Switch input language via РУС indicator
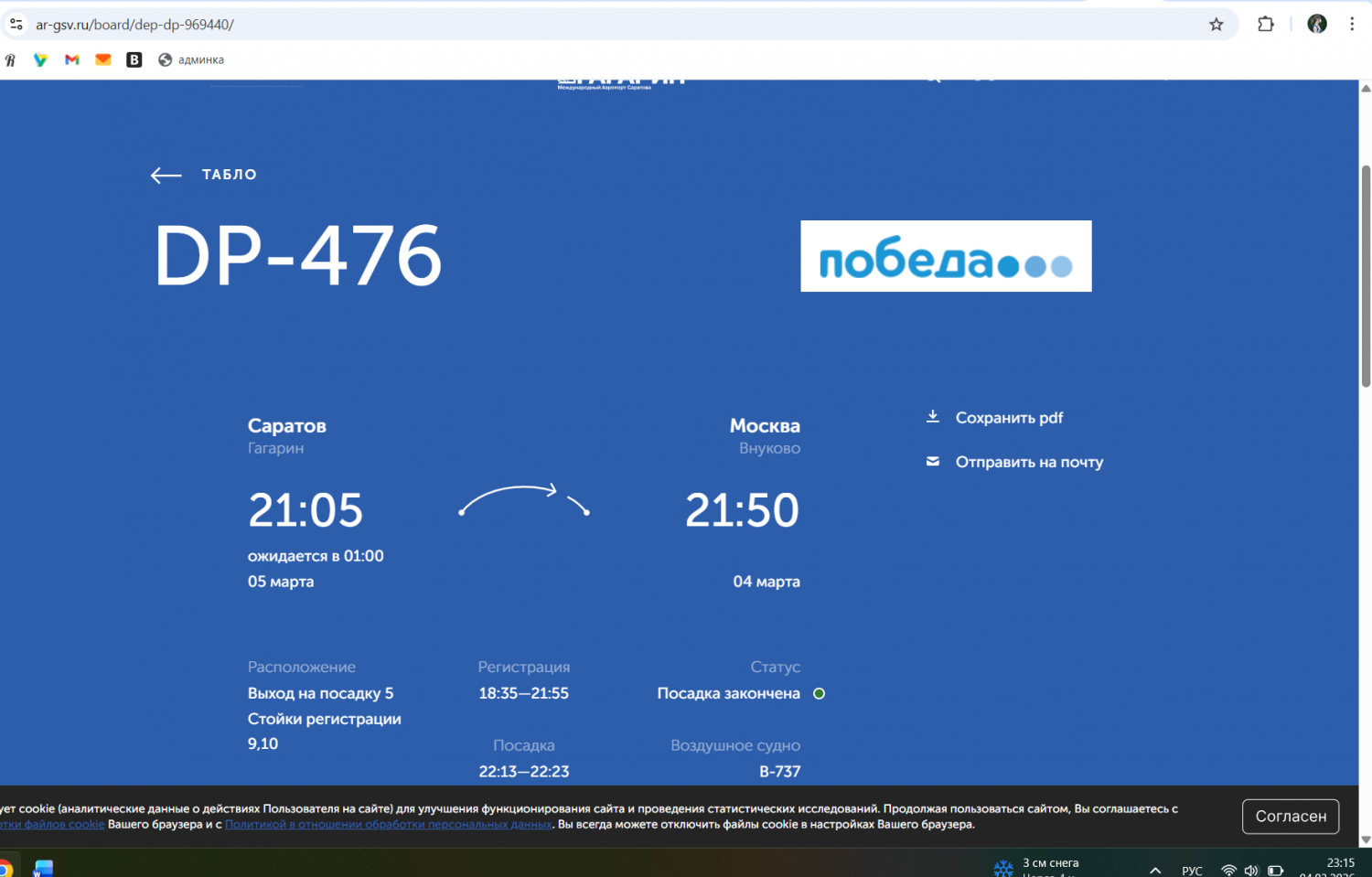 (x=1192, y=870)
